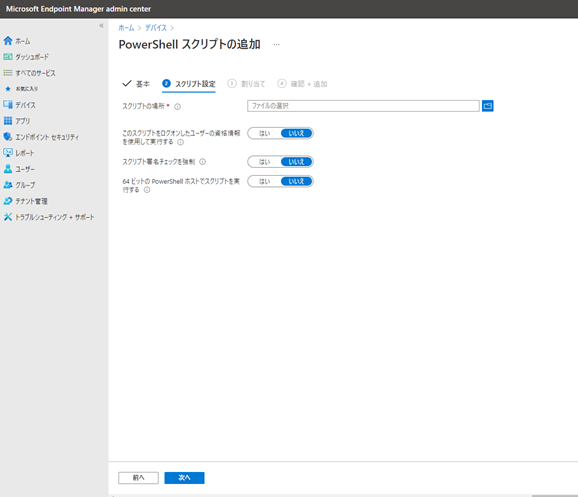The image size is (578, 497).
Task: Collapse the sidebar with double-chevron icon
Action: [x=101, y=25]
